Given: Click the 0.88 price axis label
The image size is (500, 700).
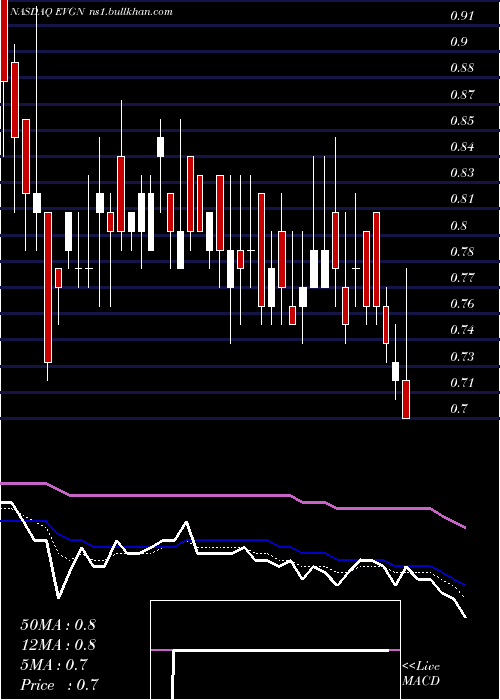Looking at the screenshot, I should [462, 68].
